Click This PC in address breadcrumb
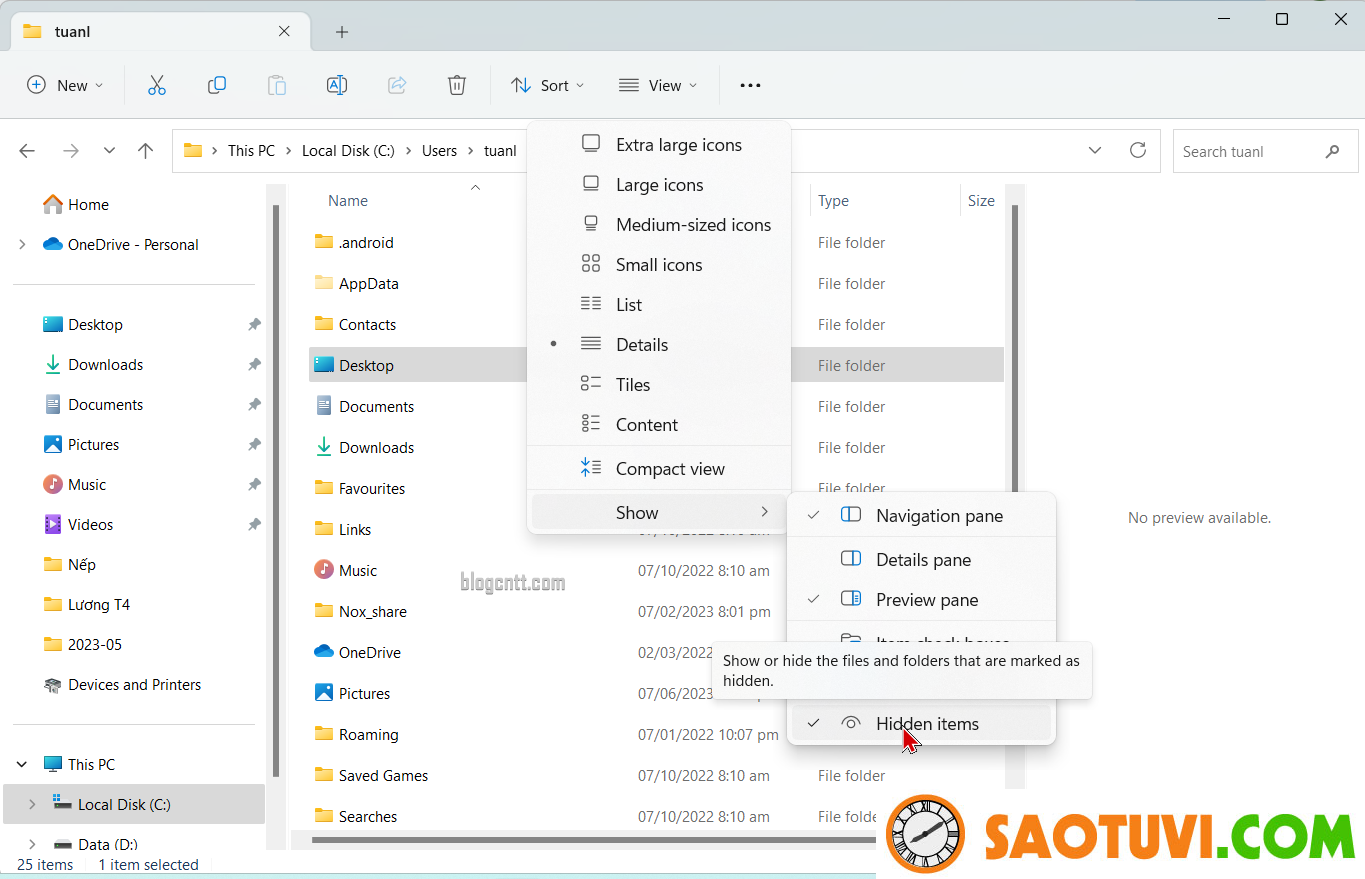 point(251,151)
